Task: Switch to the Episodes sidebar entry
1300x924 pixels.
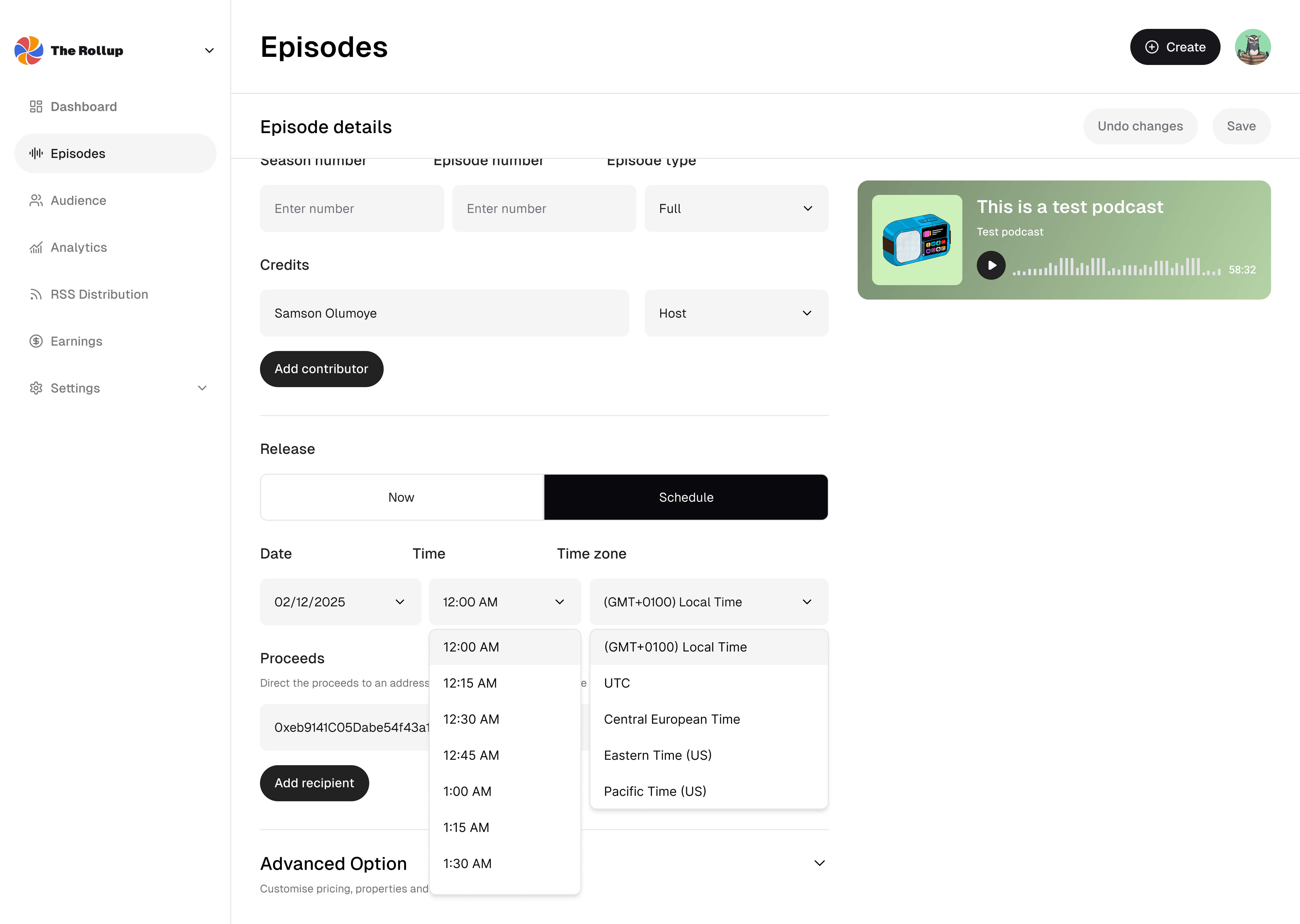Action: 78,153
